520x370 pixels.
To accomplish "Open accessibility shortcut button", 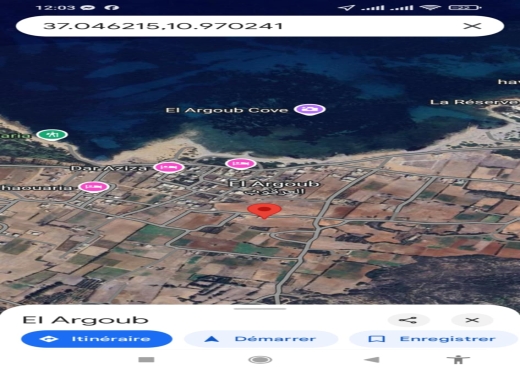I will [458, 359].
